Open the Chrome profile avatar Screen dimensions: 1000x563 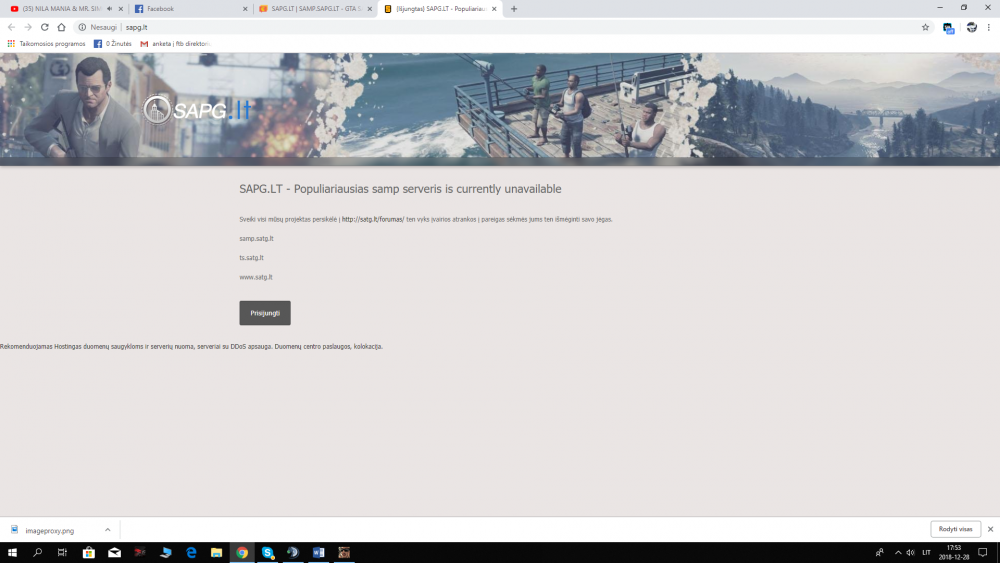(x=971, y=27)
